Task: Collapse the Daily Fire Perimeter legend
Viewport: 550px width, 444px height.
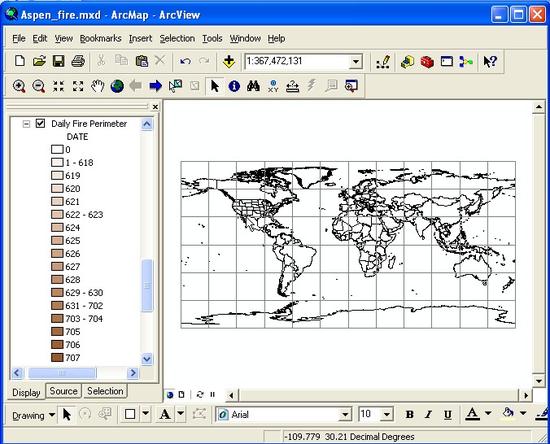Action: point(26,124)
